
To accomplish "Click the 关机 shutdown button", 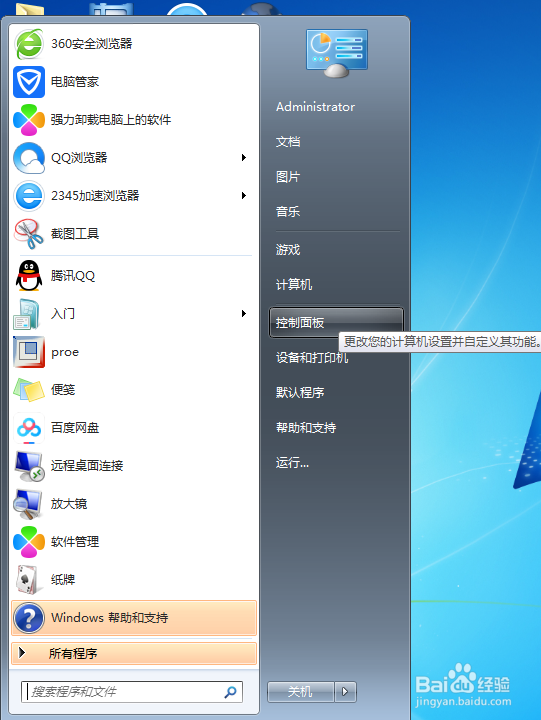I will tap(300, 692).
